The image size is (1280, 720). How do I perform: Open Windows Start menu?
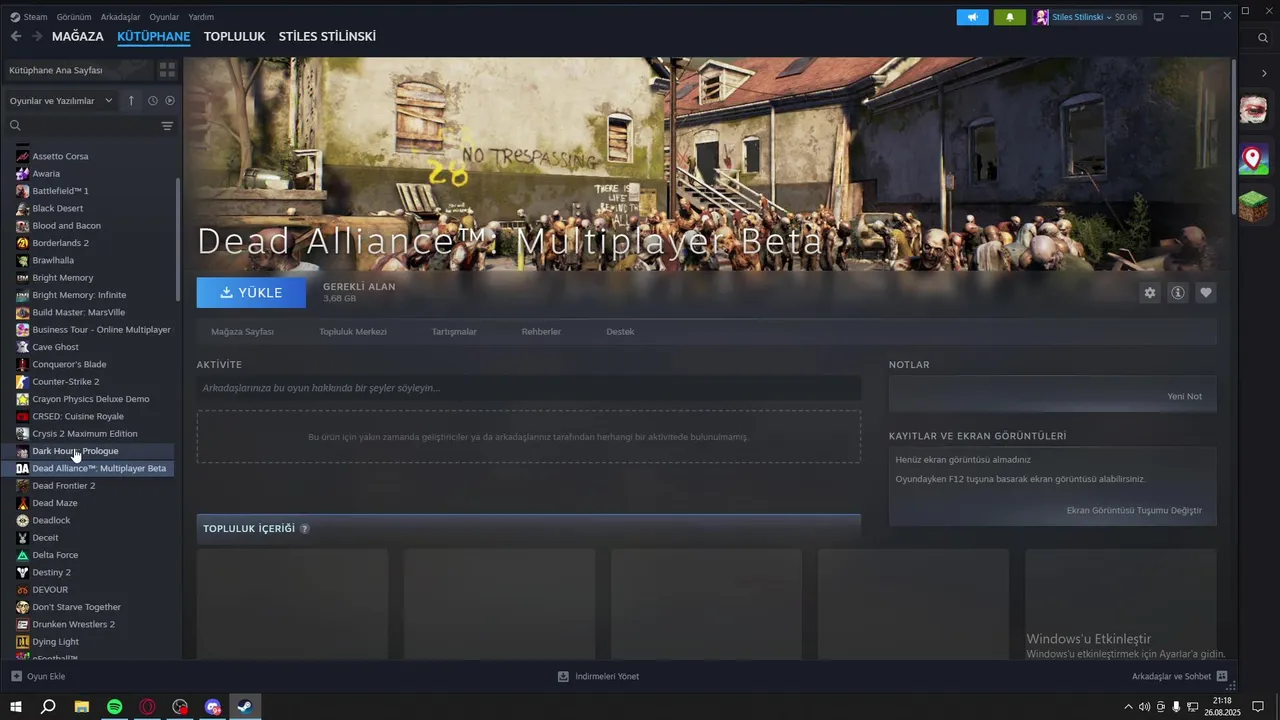pyautogui.click(x=16, y=707)
